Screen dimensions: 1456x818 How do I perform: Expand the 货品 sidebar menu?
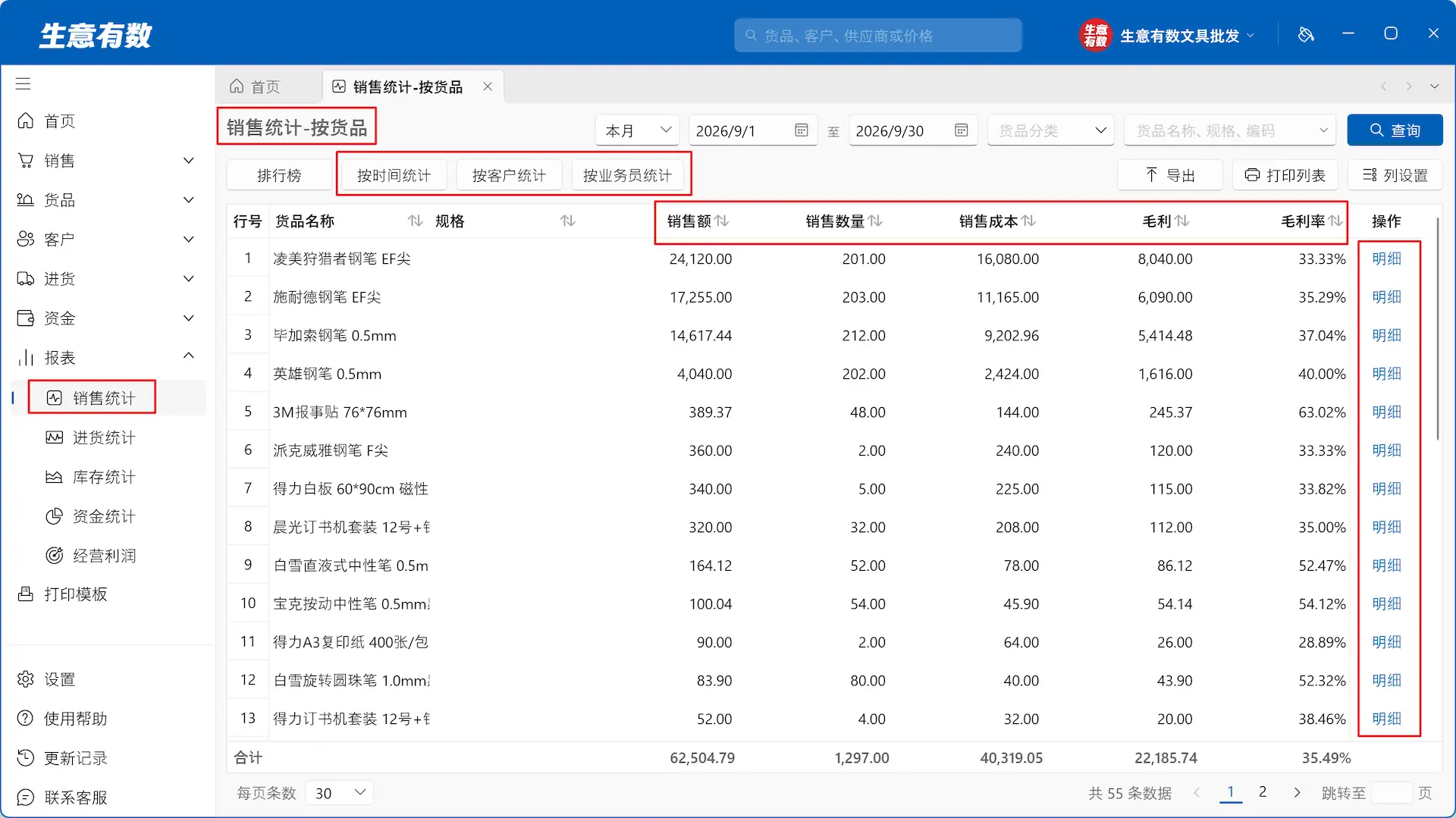click(x=189, y=200)
